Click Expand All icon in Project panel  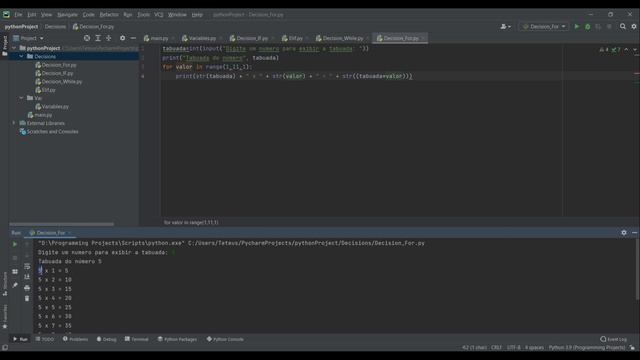tap(98, 38)
